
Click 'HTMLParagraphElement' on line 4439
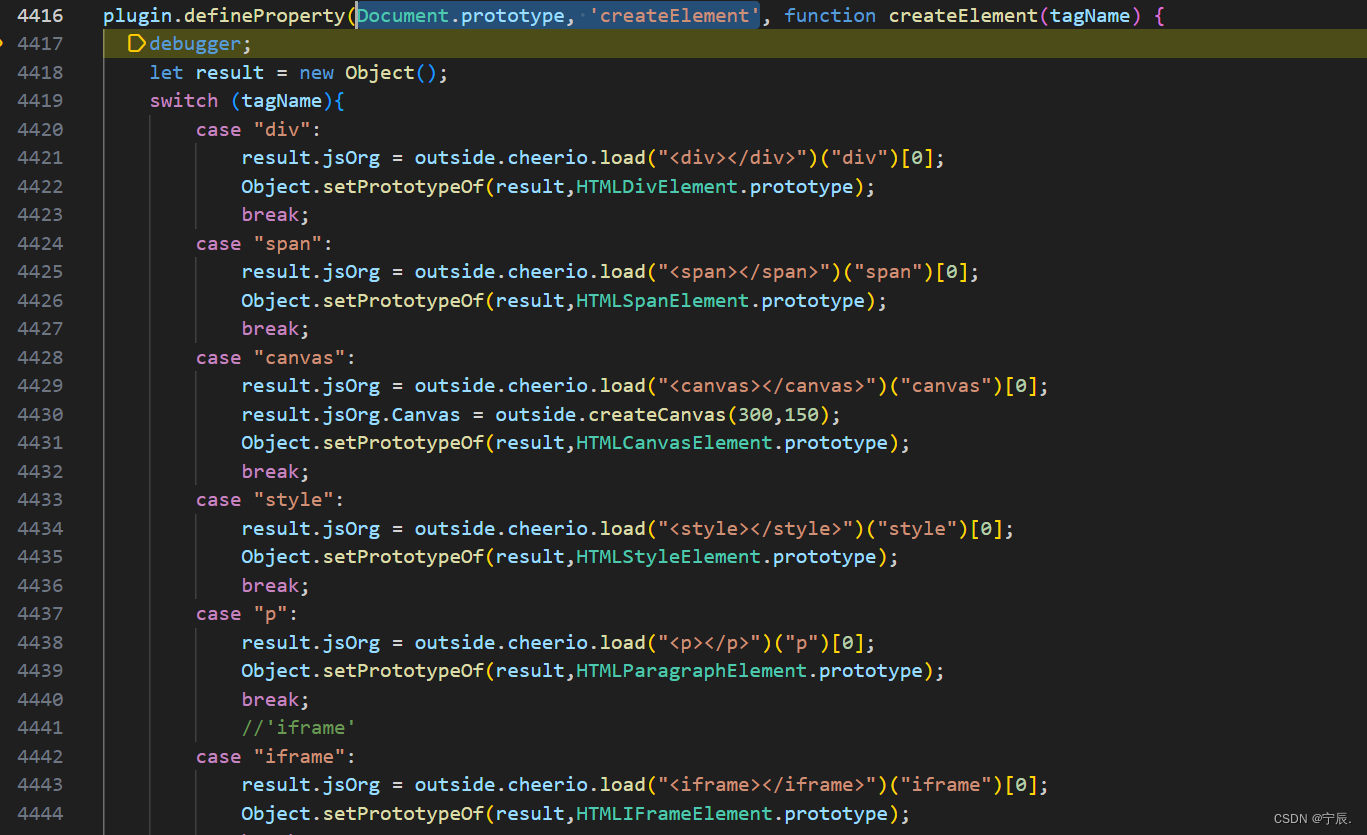[692, 671]
